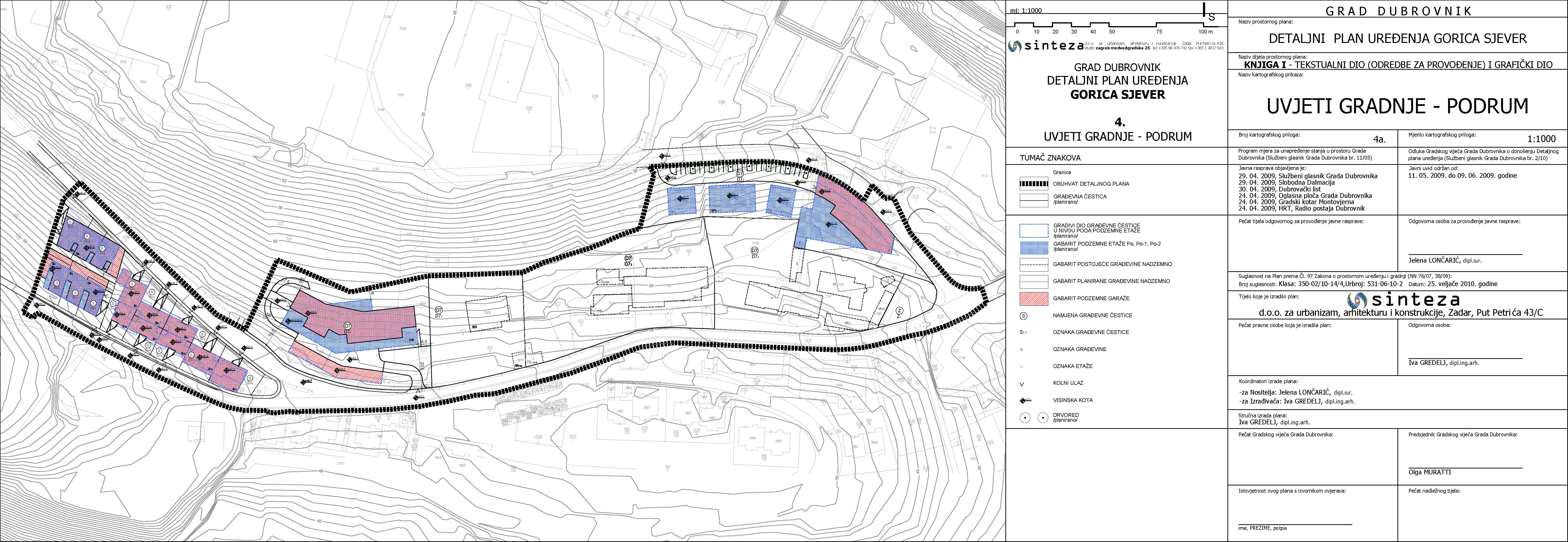Click the Gabarit postojeće građevine legend symbol
The image size is (1568, 542).
(x=1034, y=265)
